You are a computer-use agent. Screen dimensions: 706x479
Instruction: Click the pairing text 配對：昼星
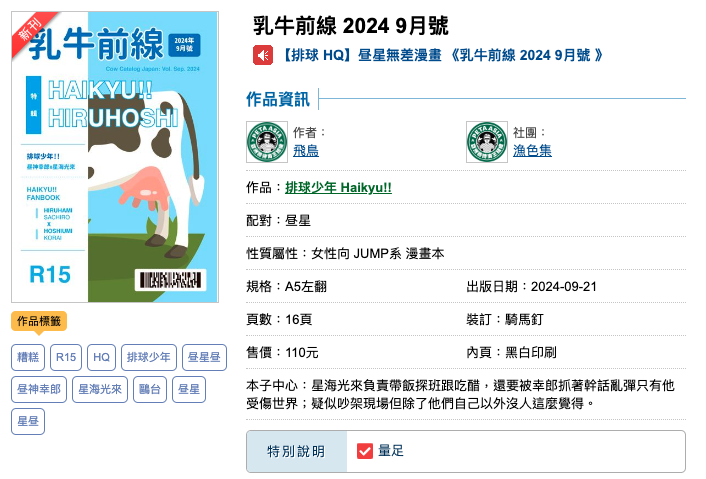point(278,221)
